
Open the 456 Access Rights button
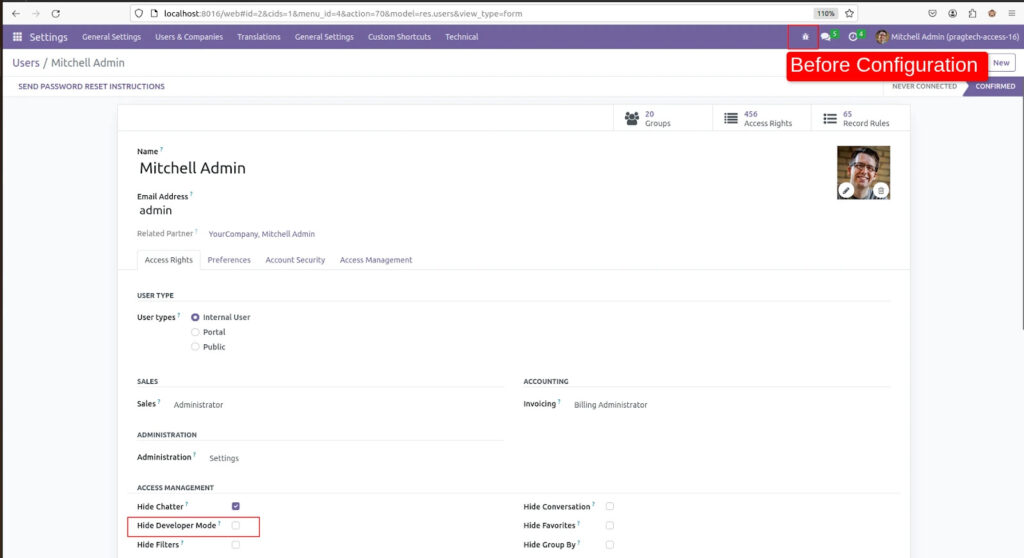click(x=758, y=118)
